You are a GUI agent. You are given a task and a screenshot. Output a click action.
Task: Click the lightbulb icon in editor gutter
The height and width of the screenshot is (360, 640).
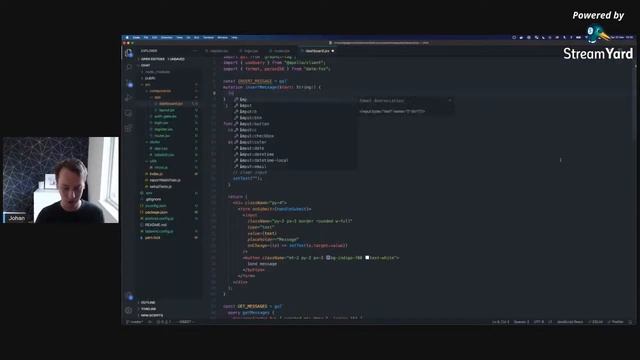click(x=214, y=93)
